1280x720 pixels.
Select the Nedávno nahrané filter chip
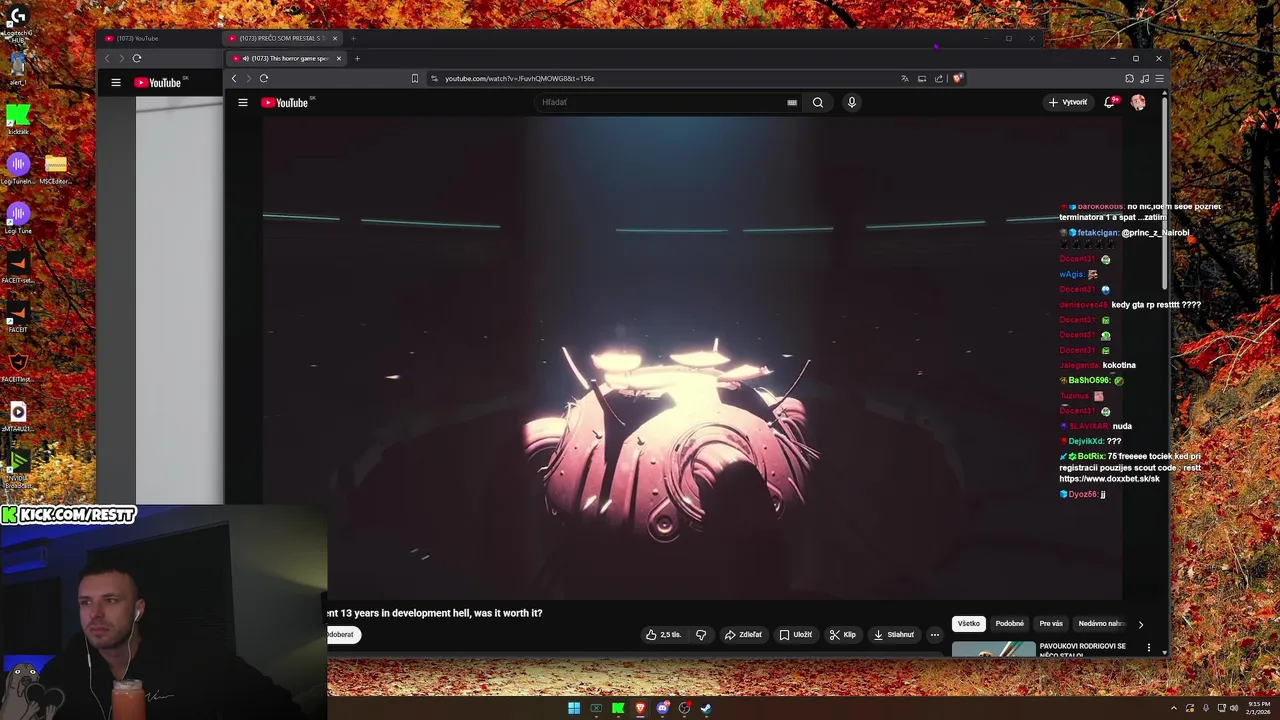pos(1101,623)
